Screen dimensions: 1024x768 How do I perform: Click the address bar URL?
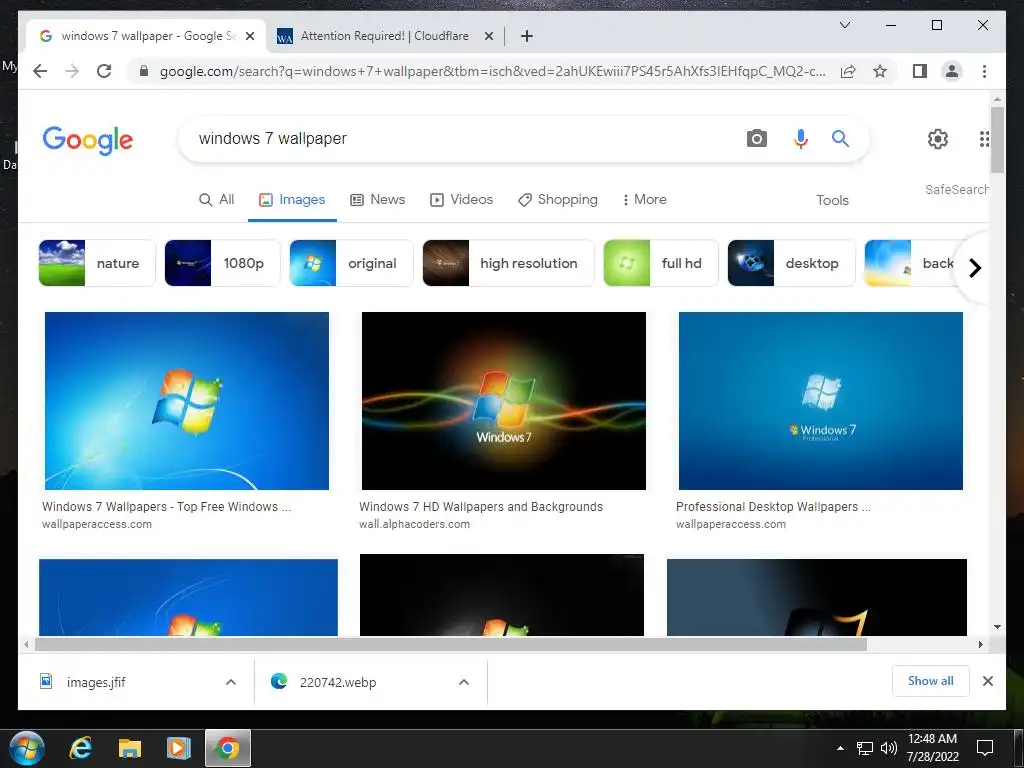coord(492,71)
